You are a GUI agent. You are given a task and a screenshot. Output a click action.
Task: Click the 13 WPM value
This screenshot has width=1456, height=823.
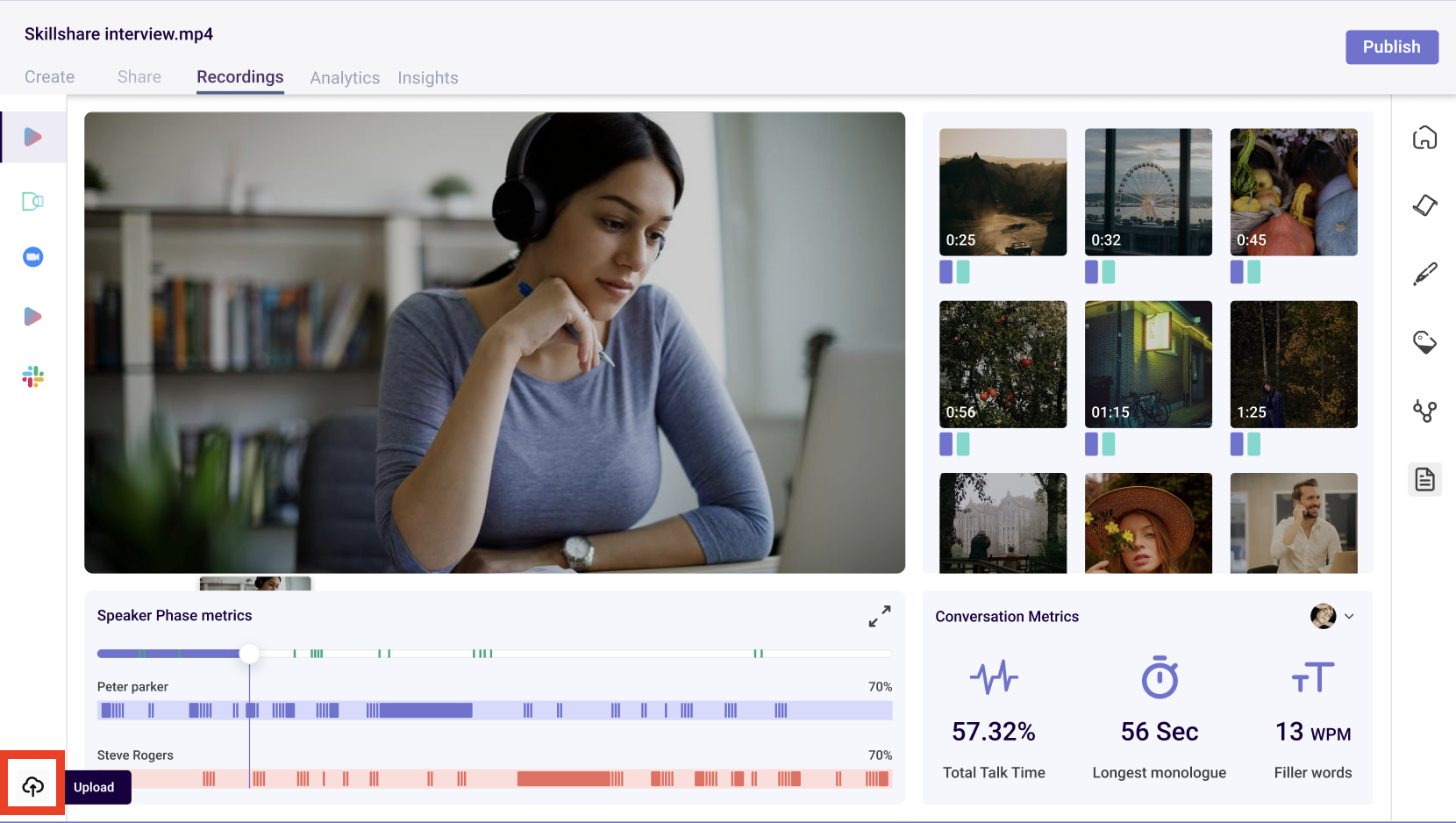tap(1313, 732)
